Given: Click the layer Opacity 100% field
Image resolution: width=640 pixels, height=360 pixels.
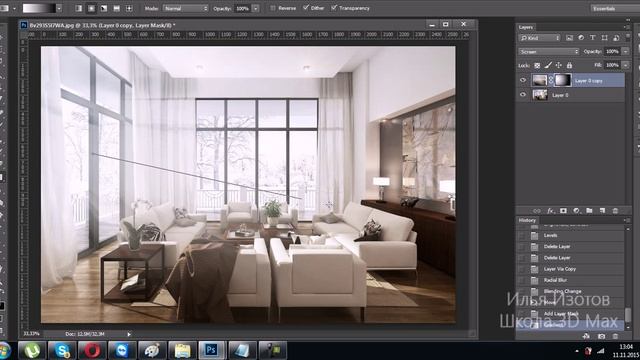Looking at the screenshot, I should [612, 51].
